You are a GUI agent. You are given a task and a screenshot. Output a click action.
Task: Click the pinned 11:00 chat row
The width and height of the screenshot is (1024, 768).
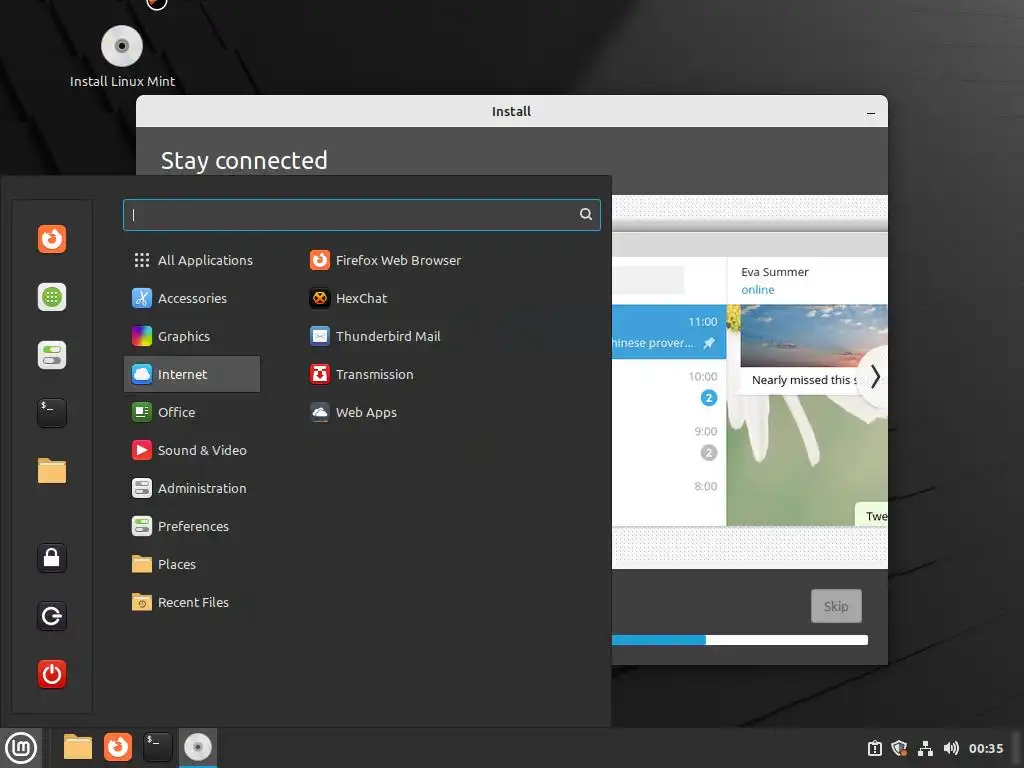[x=669, y=332]
